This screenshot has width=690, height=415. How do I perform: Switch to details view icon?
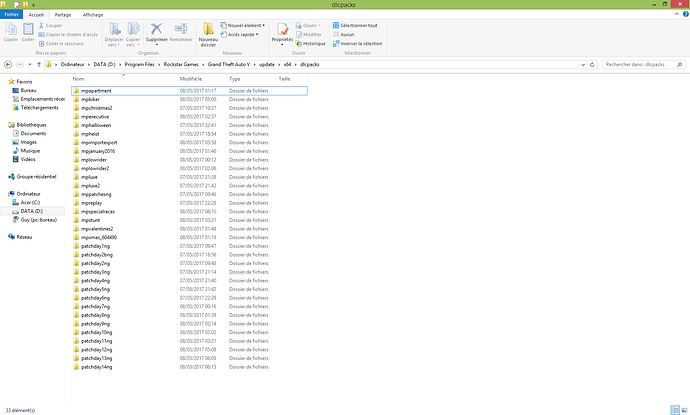coord(675,410)
